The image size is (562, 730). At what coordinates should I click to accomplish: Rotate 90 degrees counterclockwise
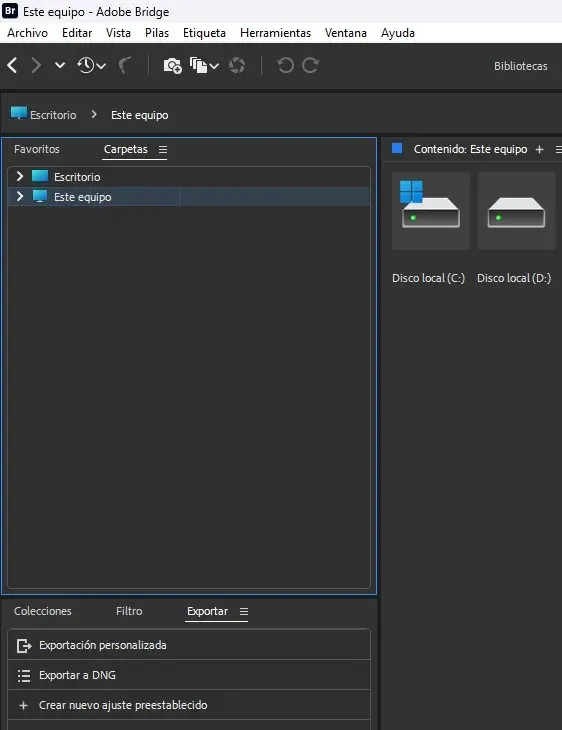pos(285,66)
